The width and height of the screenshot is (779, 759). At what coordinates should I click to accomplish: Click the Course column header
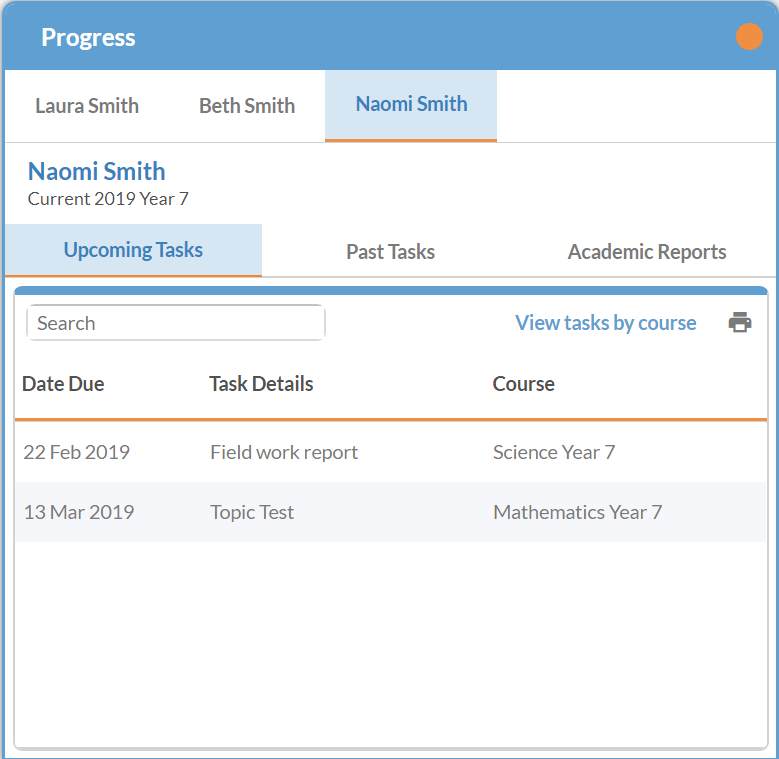[524, 384]
